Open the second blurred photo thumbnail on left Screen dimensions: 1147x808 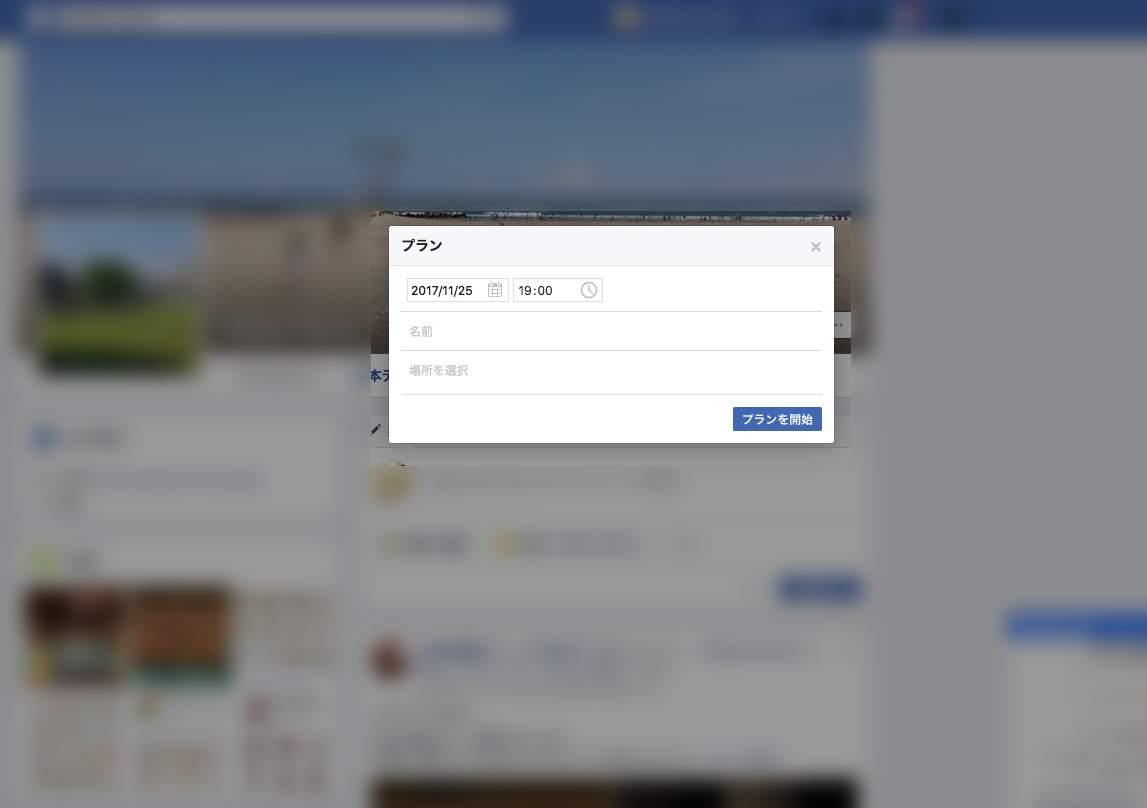[181, 636]
